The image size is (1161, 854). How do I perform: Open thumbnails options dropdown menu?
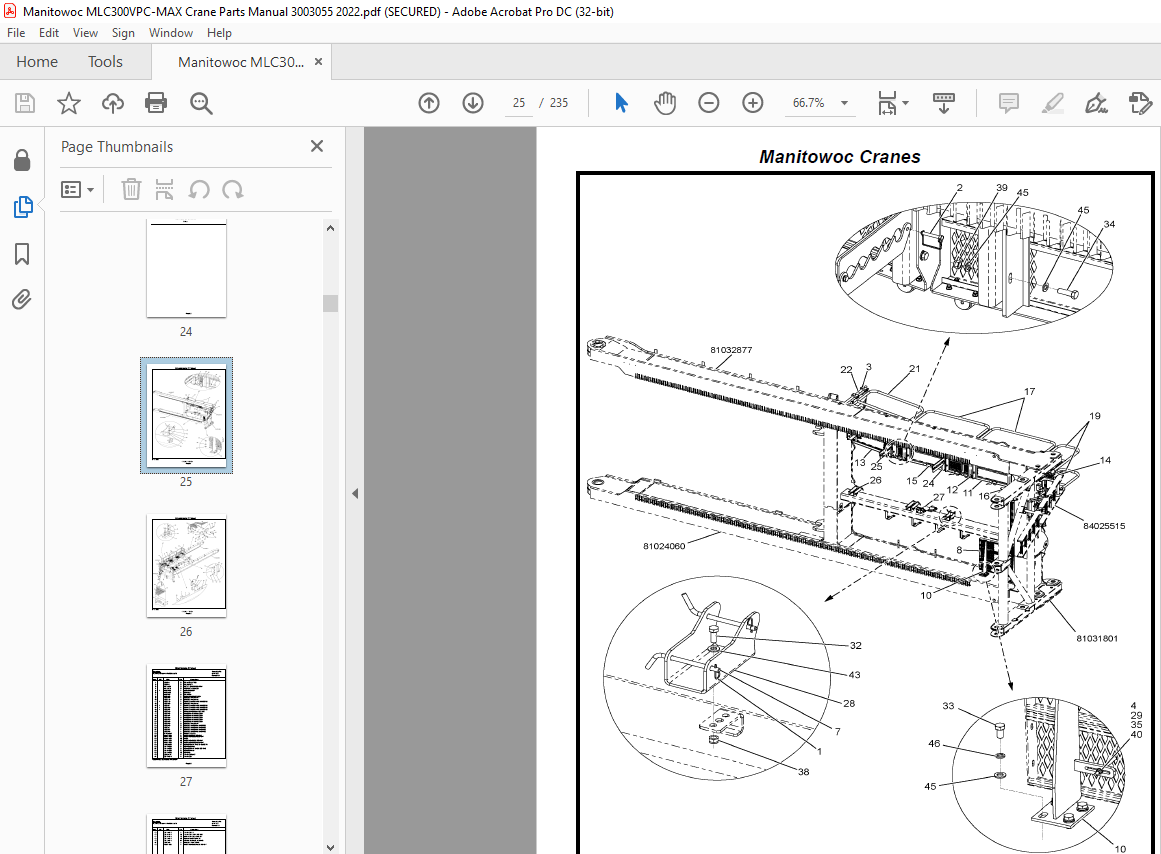coord(77,190)
